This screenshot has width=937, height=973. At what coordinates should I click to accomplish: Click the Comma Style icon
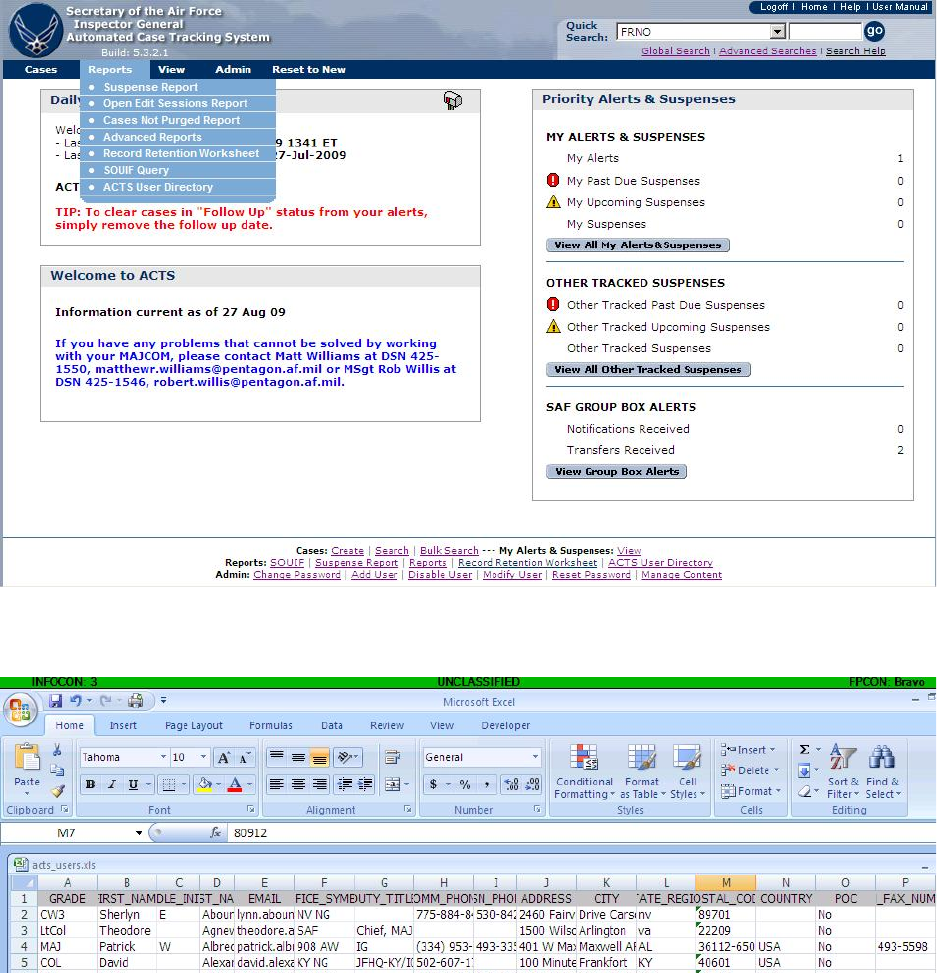pyautogui.click(x=486, y=784)
